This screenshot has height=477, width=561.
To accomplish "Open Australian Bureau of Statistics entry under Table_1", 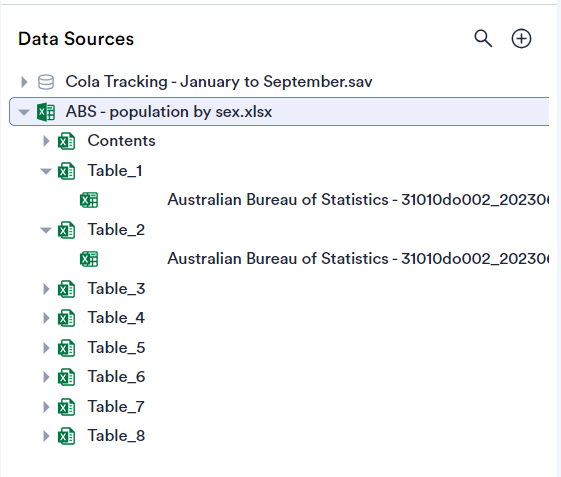I will (358, 200).
